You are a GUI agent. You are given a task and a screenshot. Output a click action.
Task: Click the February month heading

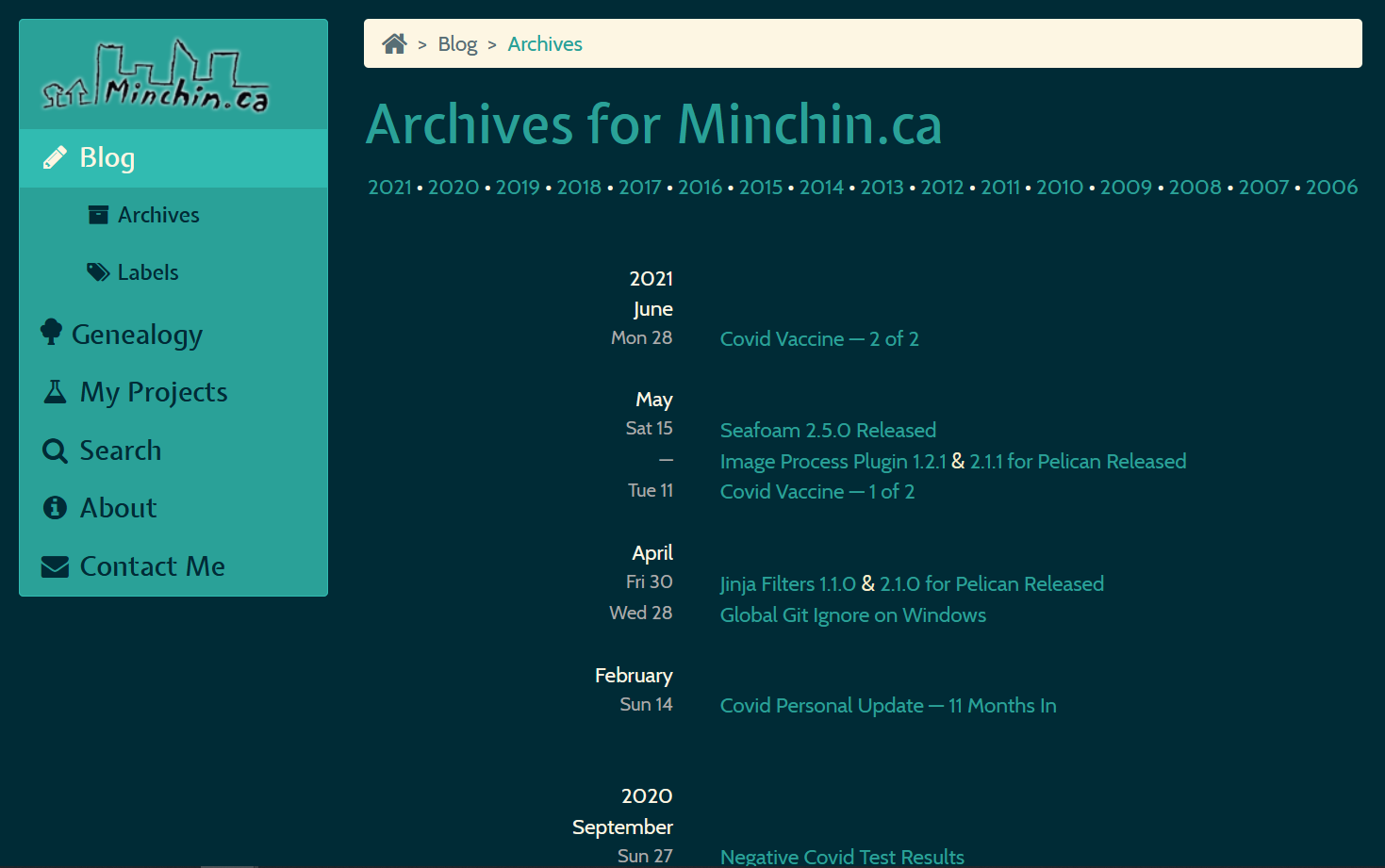634,676
